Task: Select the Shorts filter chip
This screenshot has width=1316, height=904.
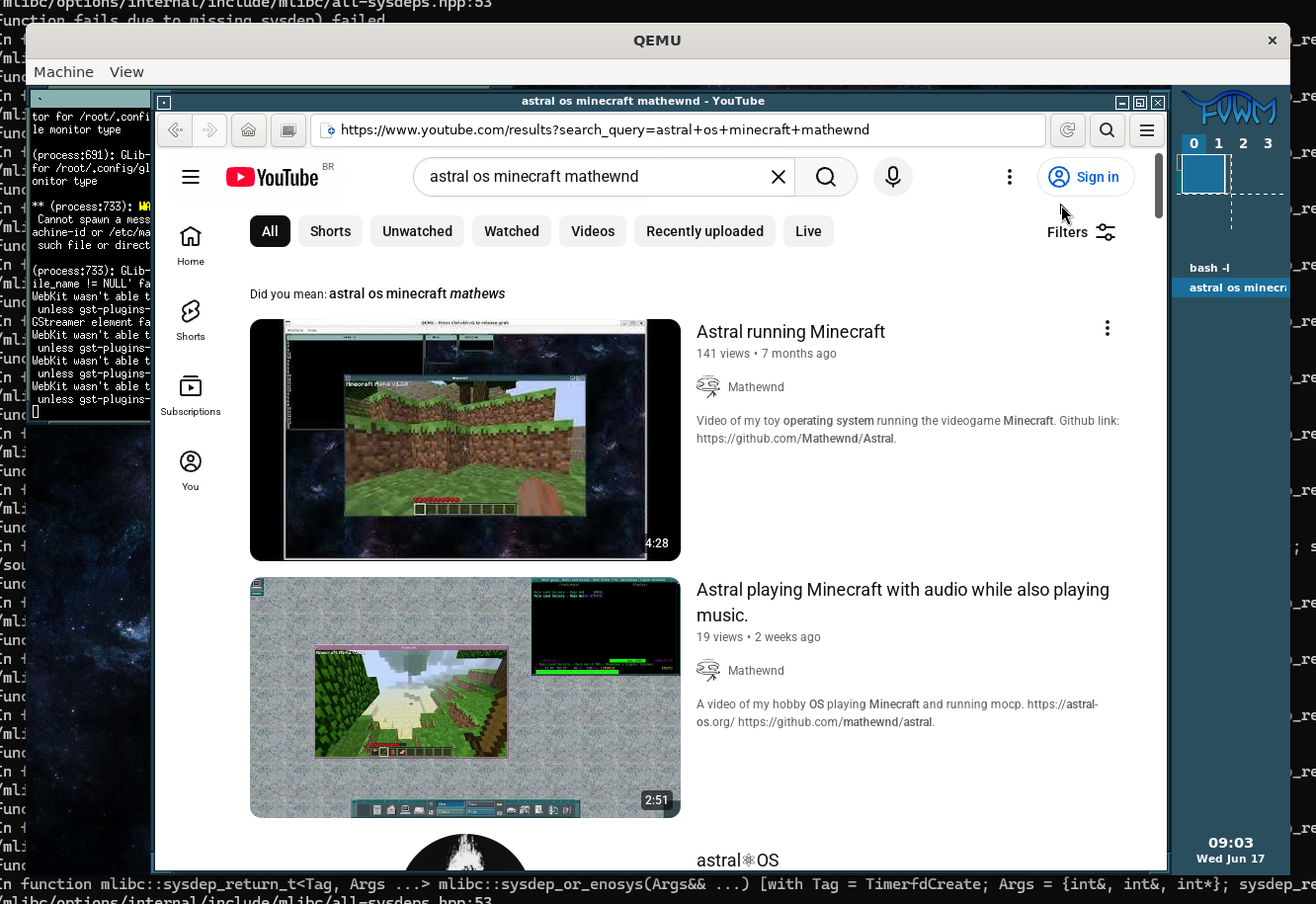Action: click(330, 231)
